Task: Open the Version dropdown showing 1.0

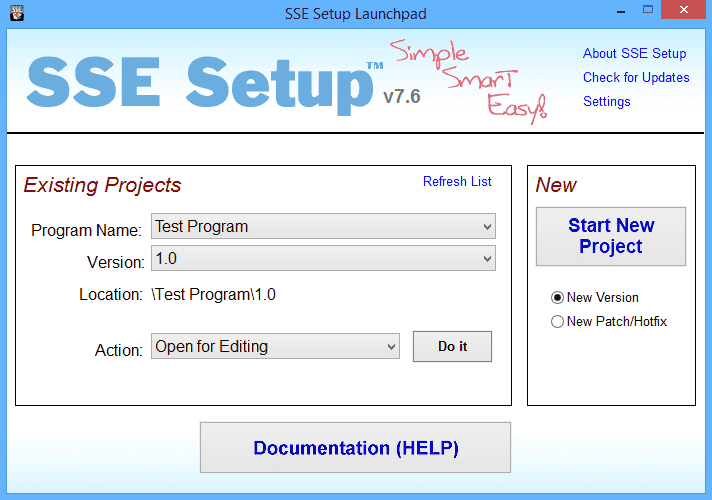Action: (x=323, y=259)
